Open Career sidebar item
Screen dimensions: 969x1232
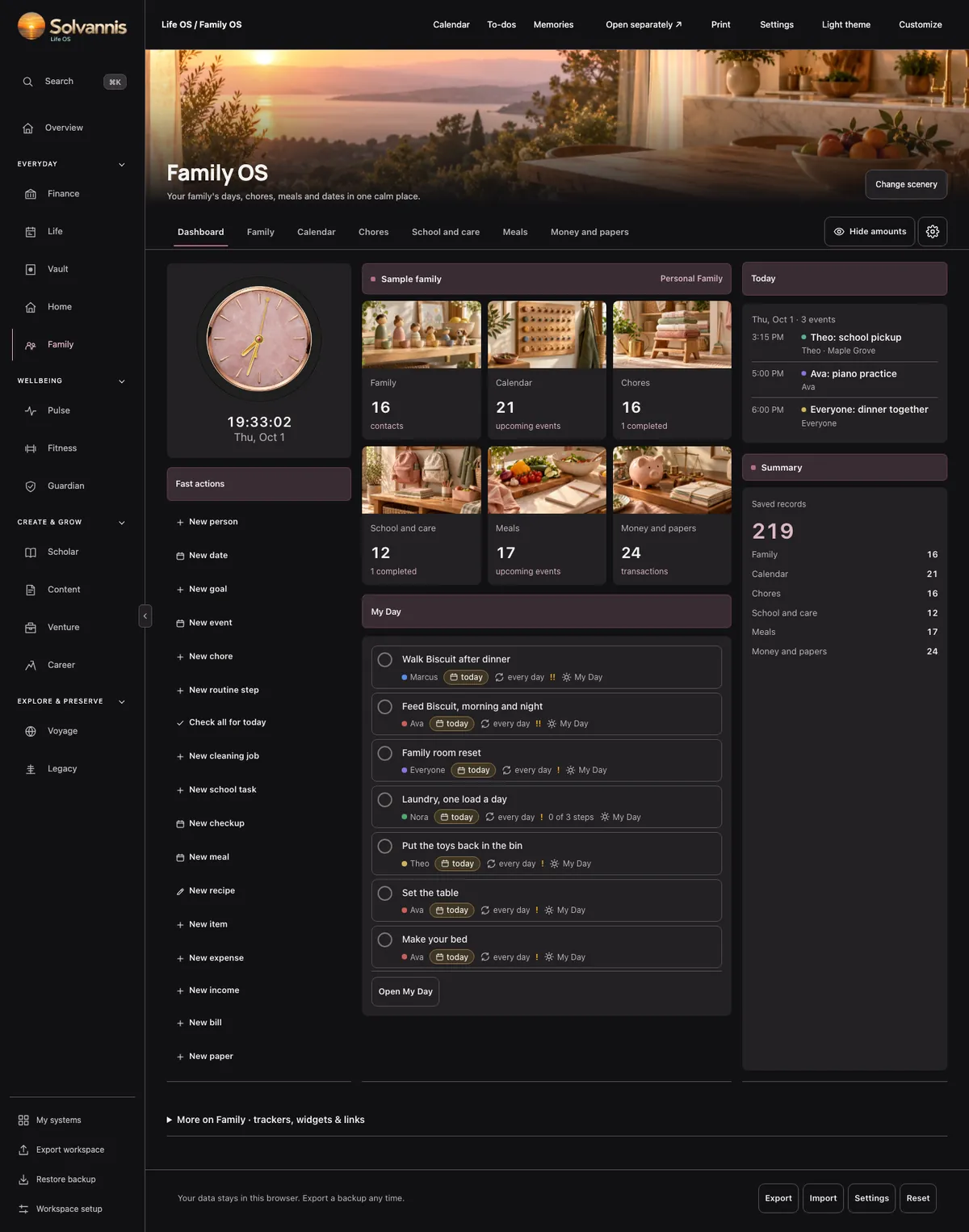[61, 665]
